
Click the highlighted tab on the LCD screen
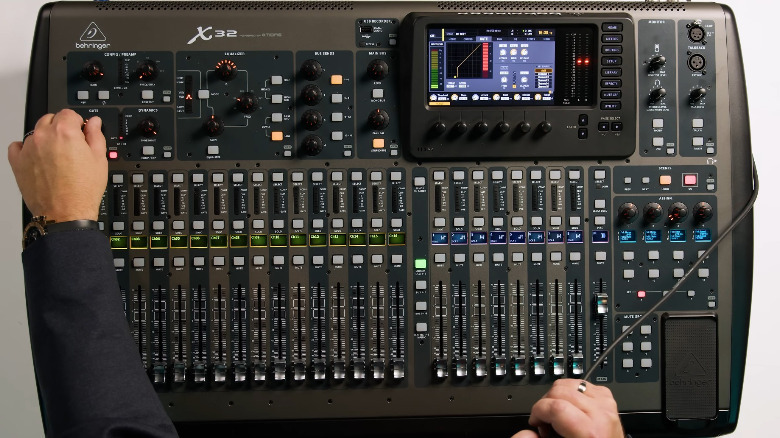click(482, 39)
